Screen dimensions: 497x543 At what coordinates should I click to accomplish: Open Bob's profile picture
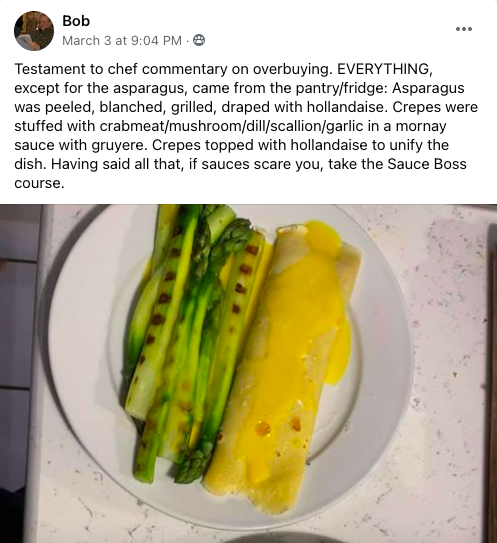34,31
